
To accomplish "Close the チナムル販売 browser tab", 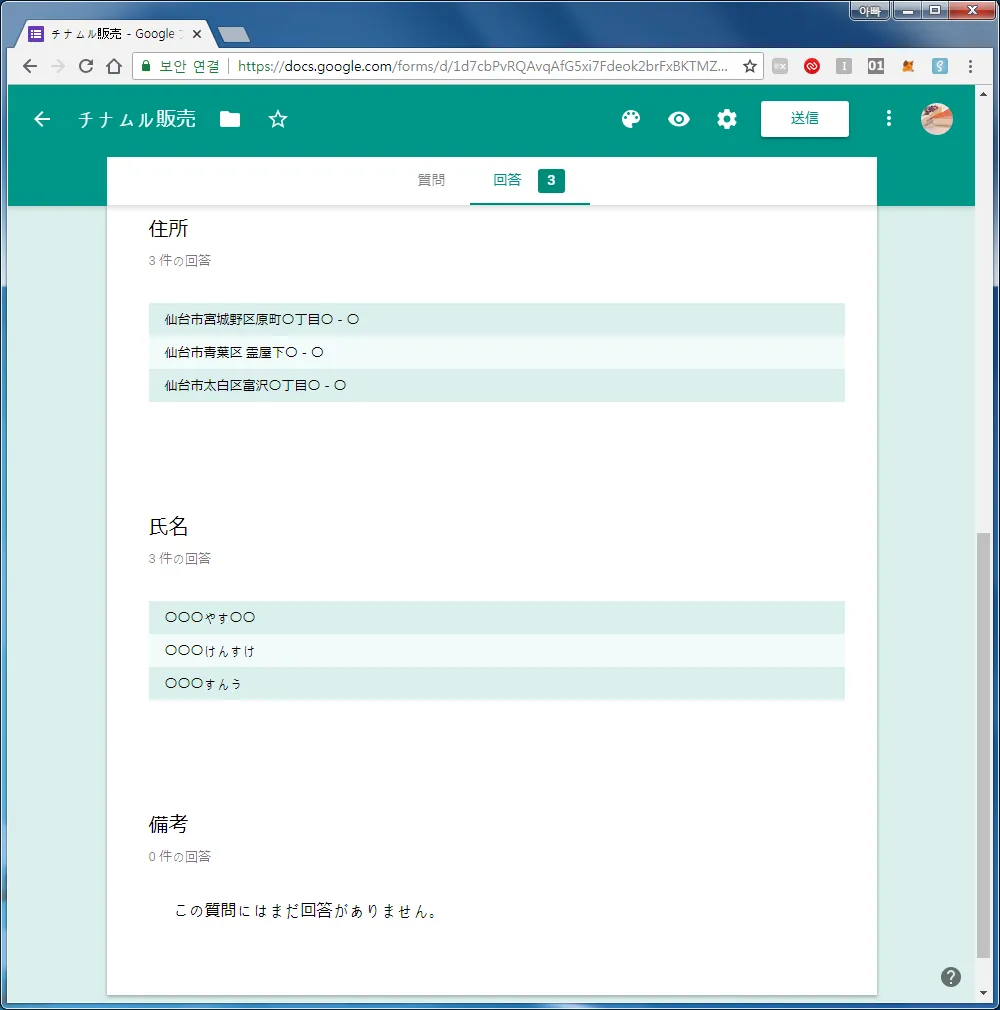I will 197,34.
